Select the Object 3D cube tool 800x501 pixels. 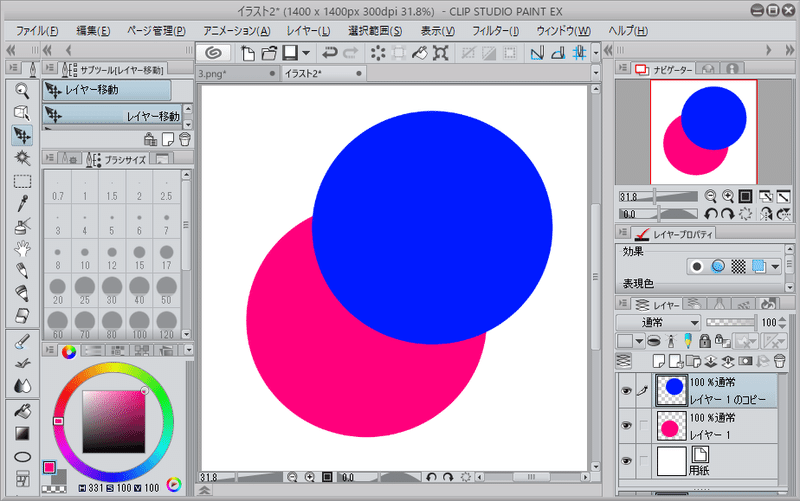click(x=22, y=113)
